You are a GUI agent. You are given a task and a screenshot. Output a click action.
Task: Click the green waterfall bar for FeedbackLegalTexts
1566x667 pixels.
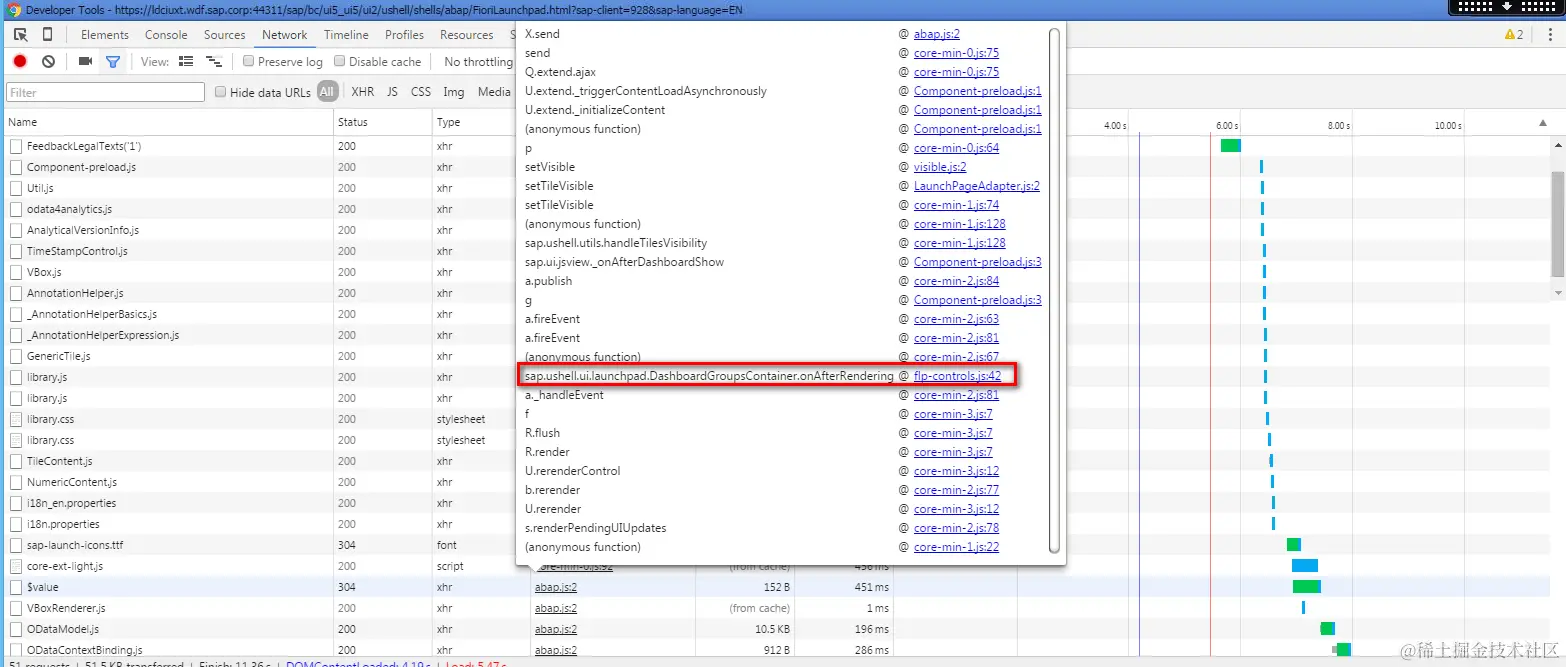click(x=1230, y=146)
